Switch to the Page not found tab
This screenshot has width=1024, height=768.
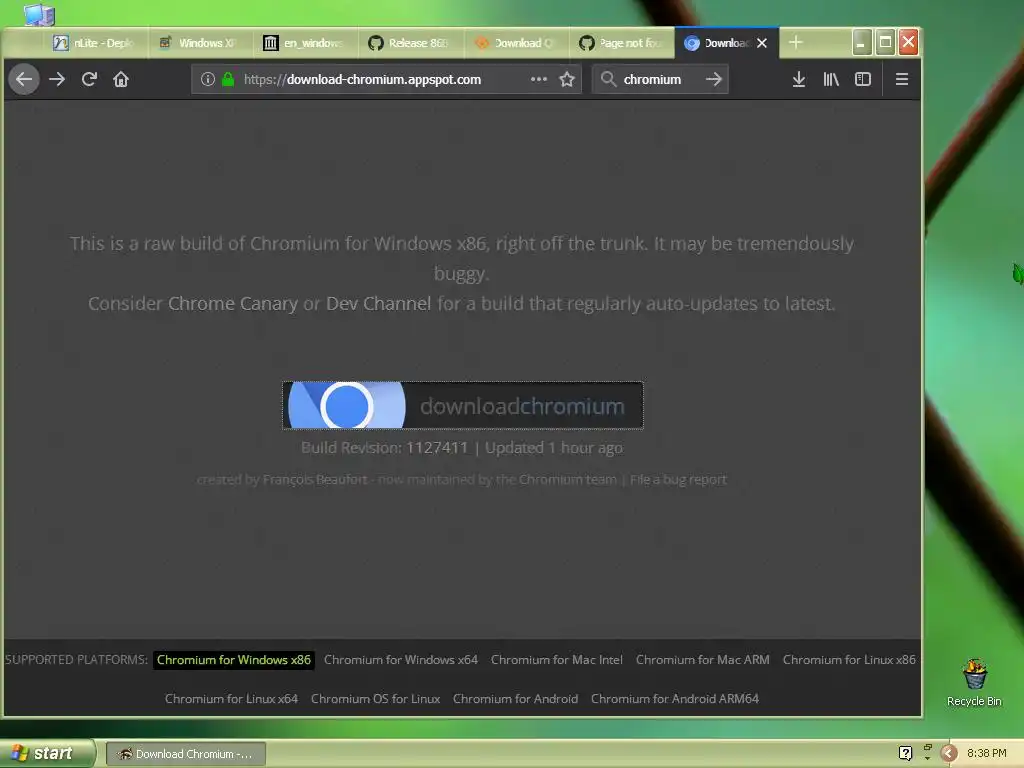pos(622,43)
